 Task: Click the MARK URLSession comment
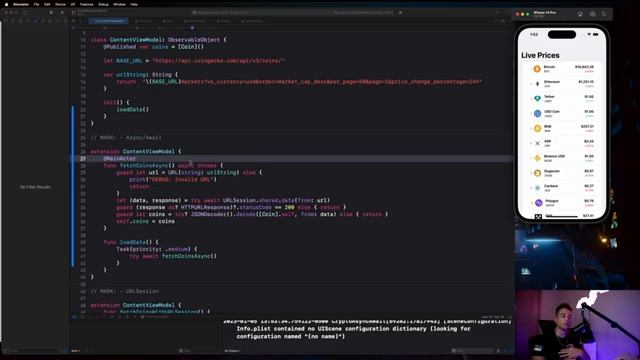(124, 291)
